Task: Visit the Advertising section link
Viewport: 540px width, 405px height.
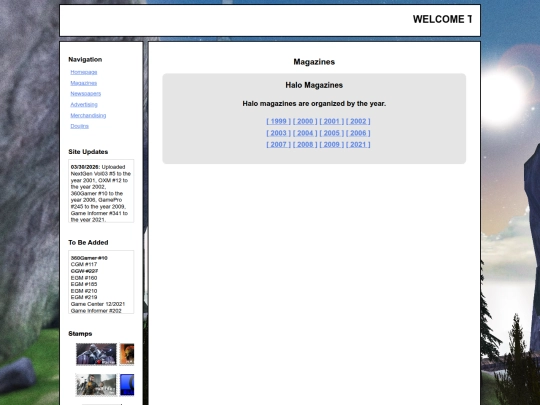Action: [84, 104]
